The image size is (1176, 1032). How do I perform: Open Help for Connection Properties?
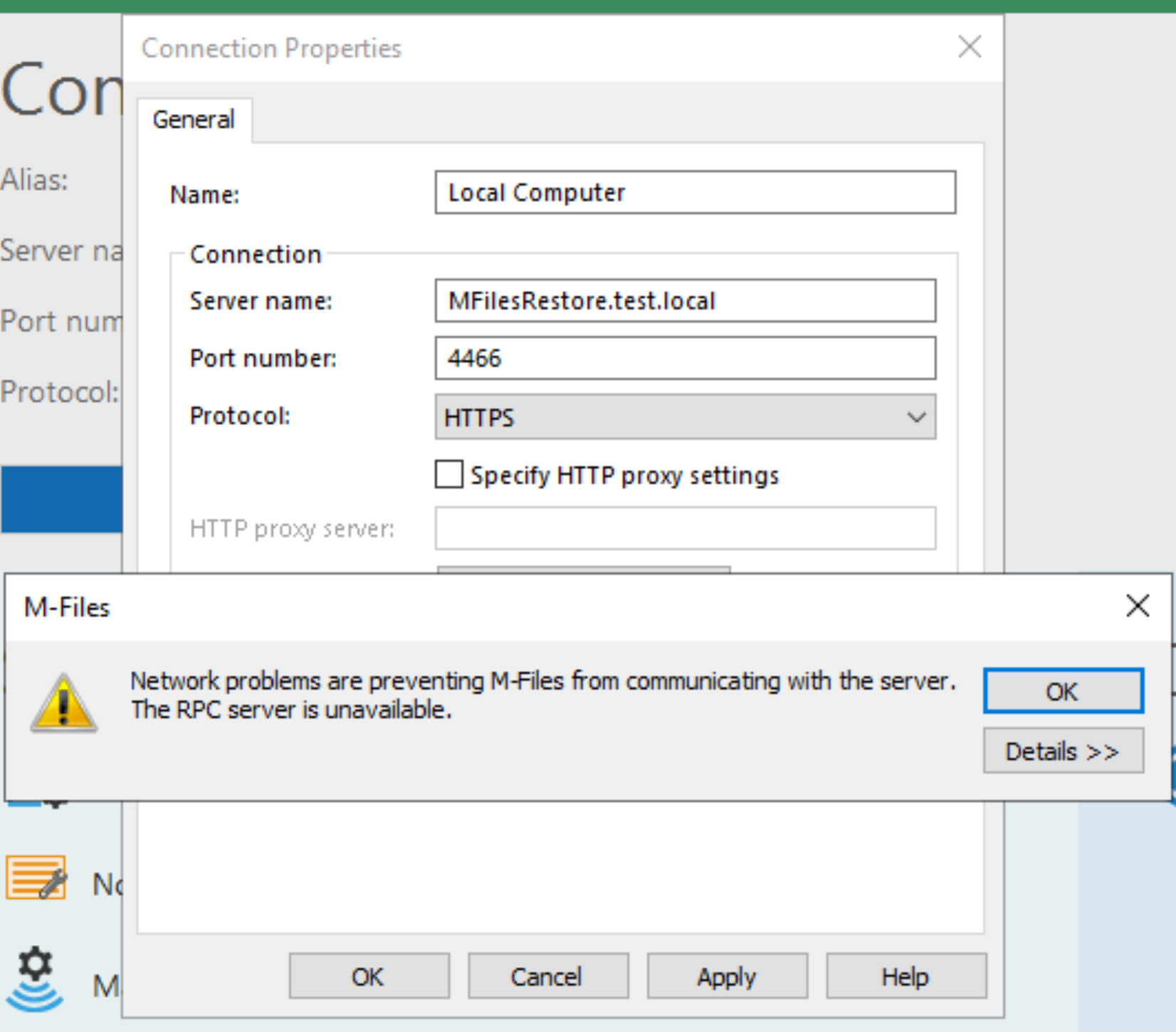click(906, 976)
